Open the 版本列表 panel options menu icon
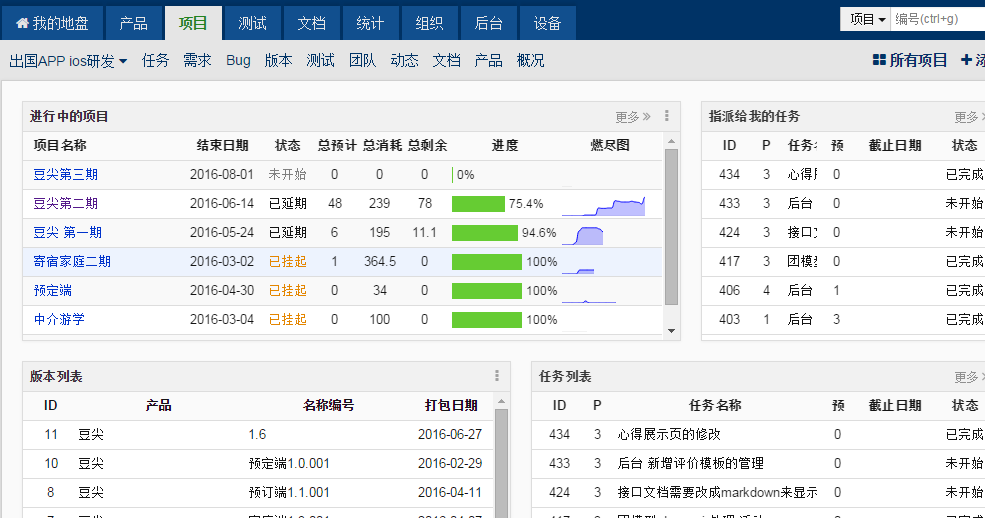The width and height of the screenshot is (985, 518). (x=497, y=376)
